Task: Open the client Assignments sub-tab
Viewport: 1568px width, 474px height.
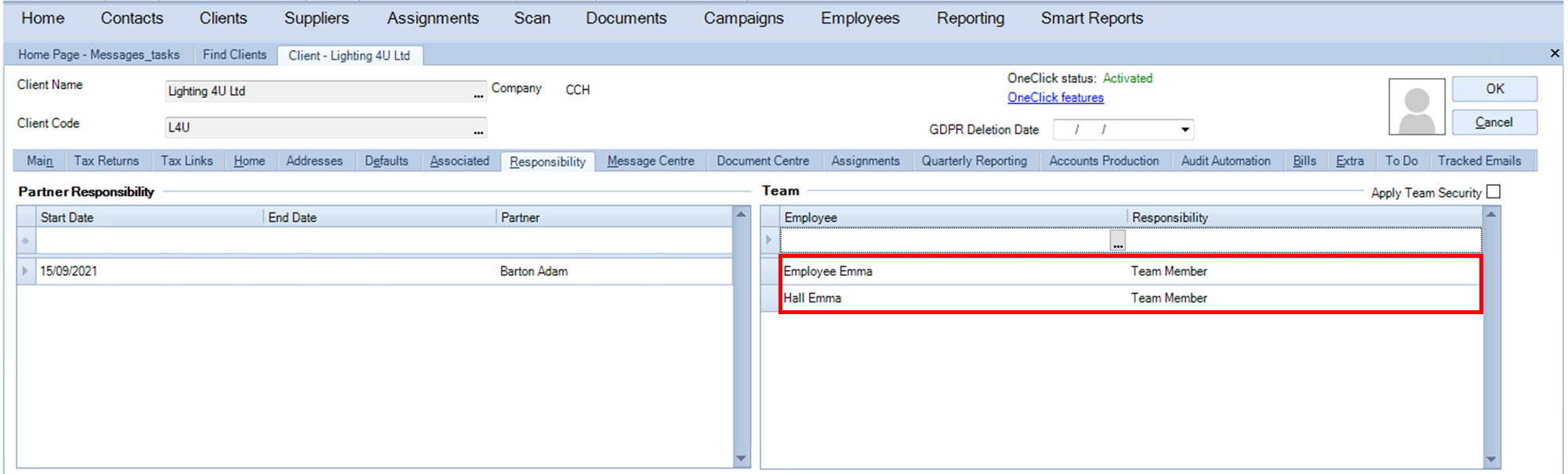Action: click(x=866, y=161)
